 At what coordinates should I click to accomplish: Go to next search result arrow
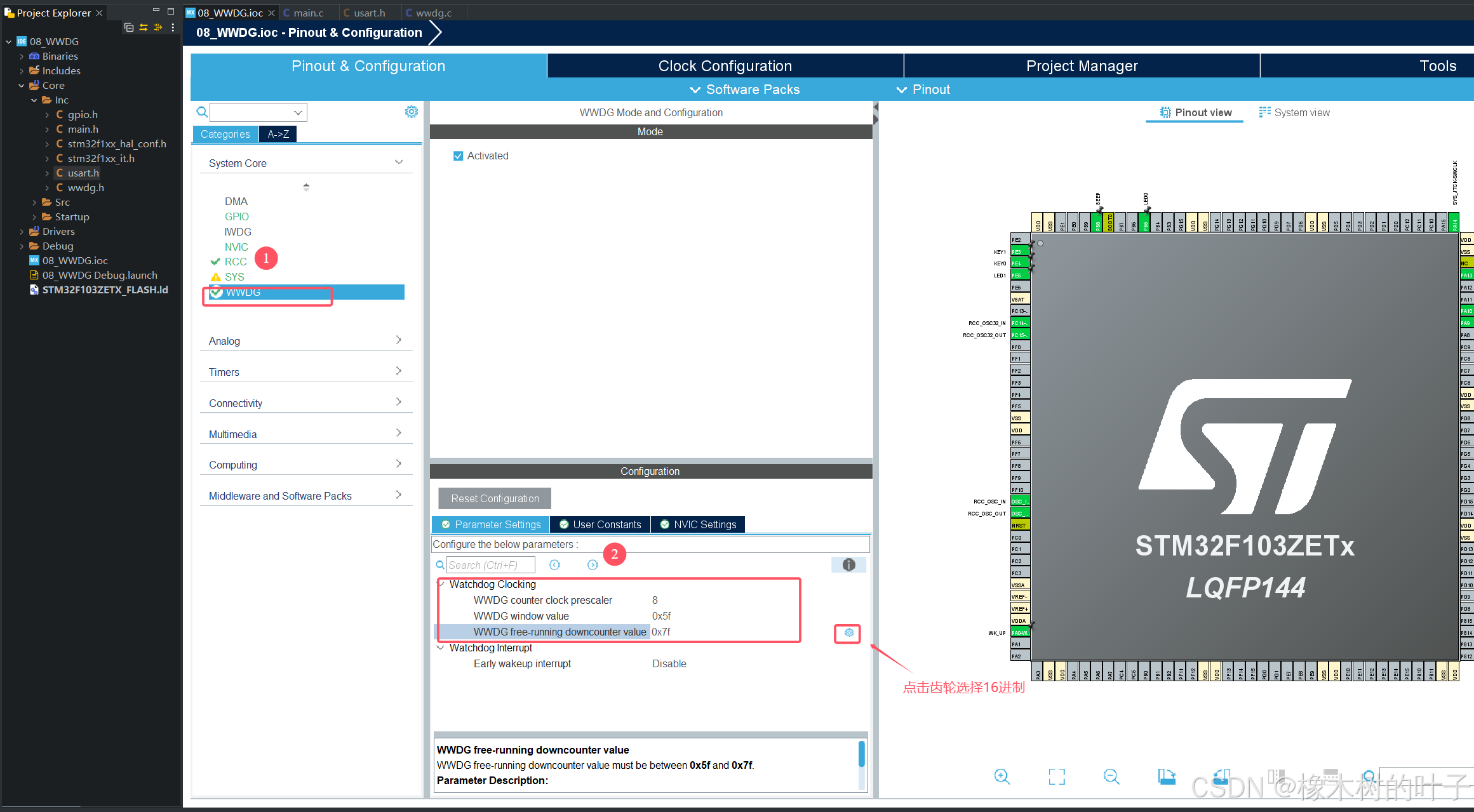pyautogui.click(x=592, y=564)
